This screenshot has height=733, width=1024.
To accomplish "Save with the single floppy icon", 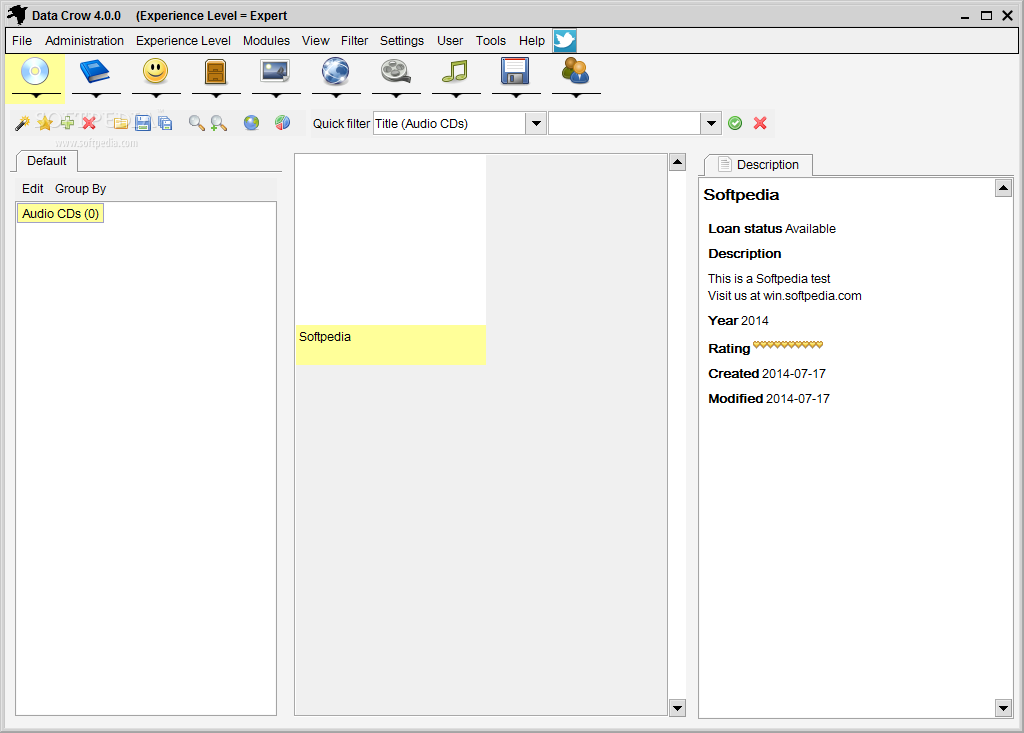I will coord(143,123).
